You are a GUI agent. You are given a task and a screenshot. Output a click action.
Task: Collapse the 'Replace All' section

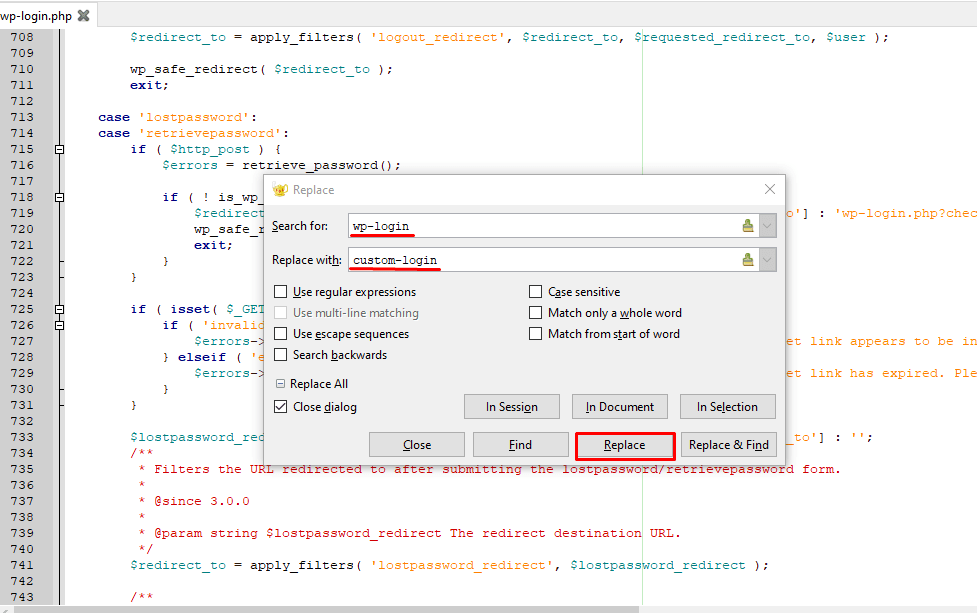[x=280, y=384]
